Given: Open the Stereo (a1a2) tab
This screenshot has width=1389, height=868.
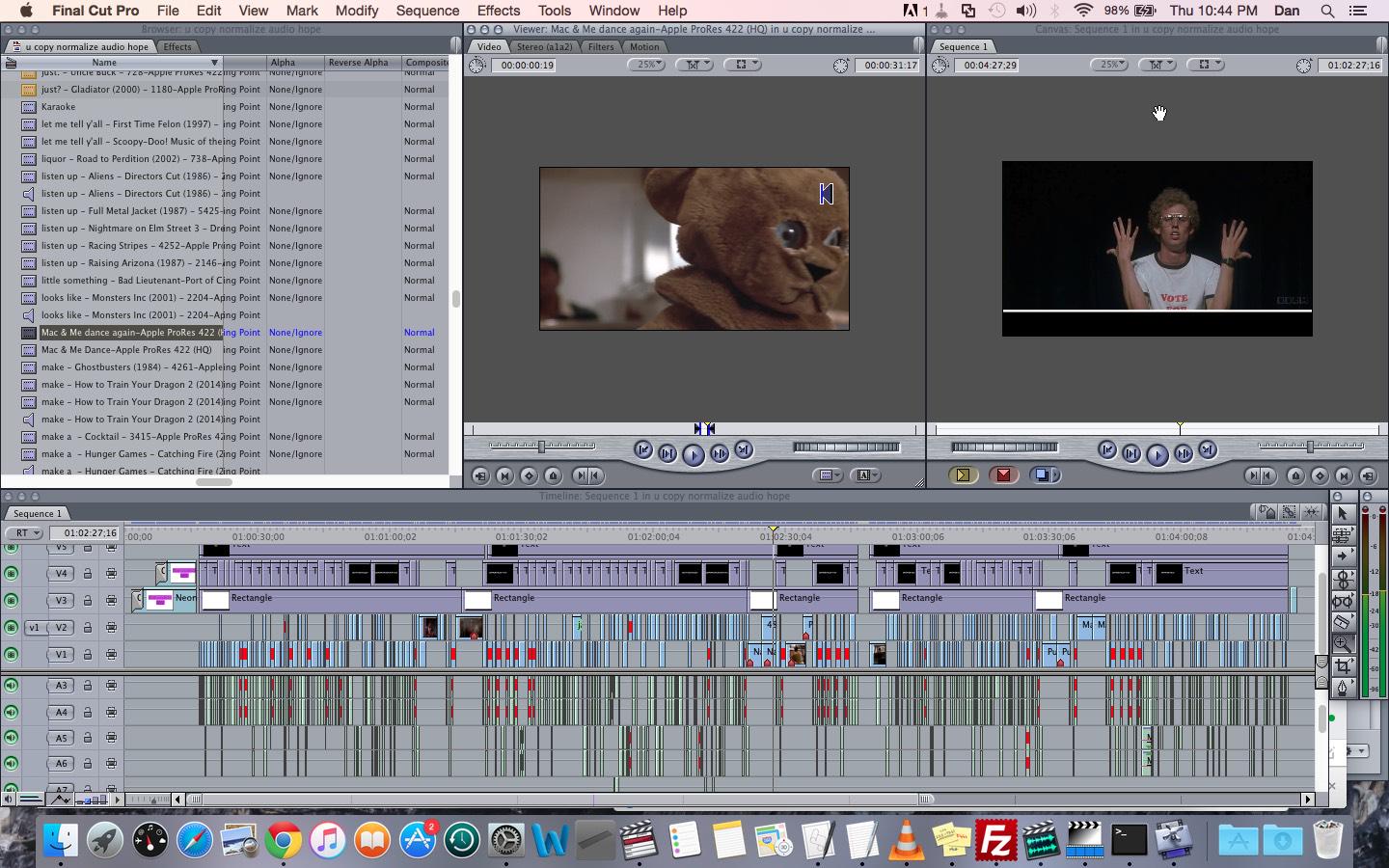Looking at the screenshot, I should (544, 46).
